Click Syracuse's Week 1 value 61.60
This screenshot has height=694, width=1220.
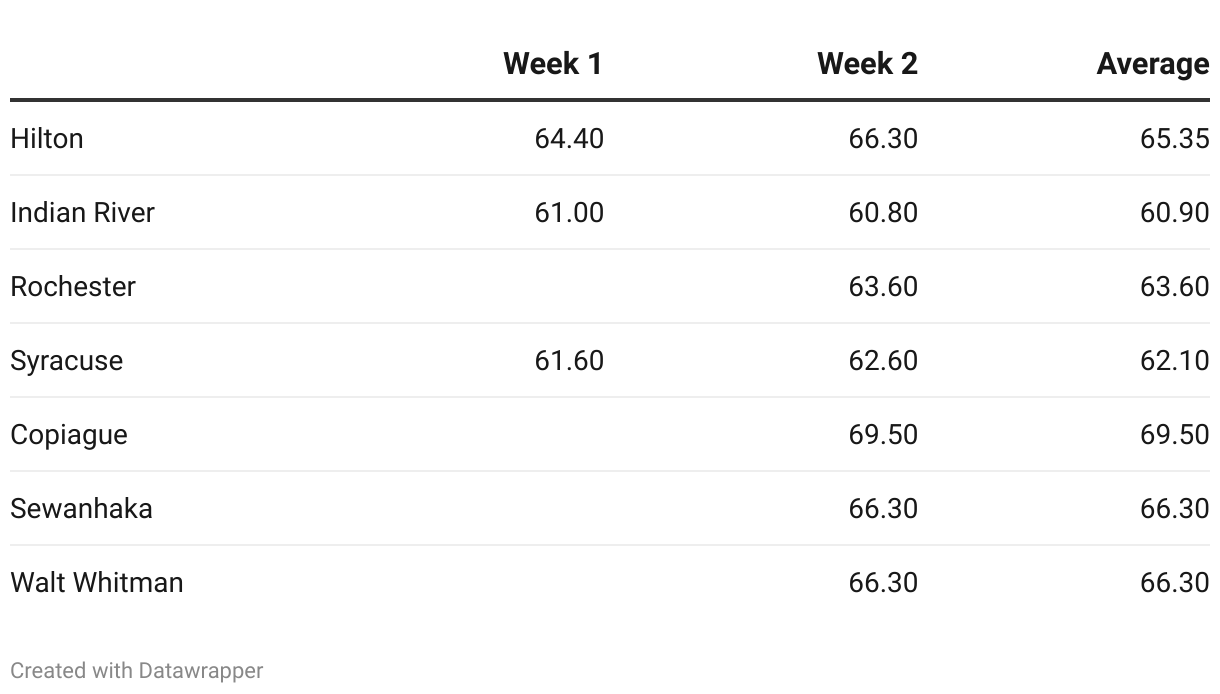569,360
